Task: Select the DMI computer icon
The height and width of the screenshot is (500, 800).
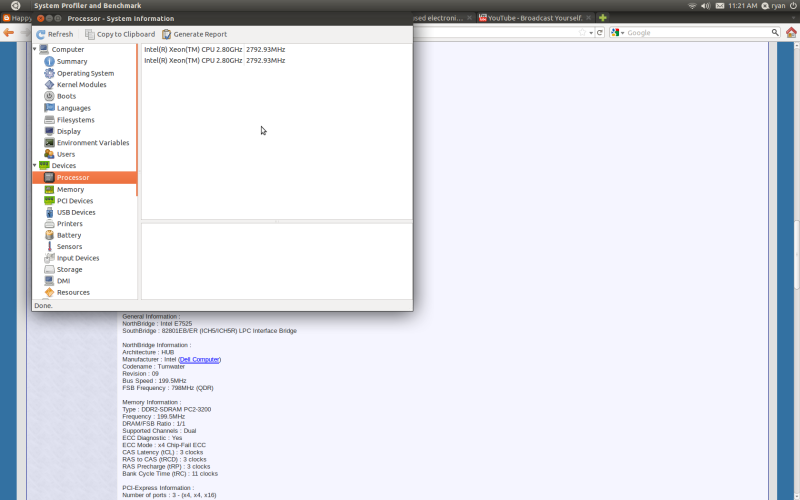Action: coord(49,281)
